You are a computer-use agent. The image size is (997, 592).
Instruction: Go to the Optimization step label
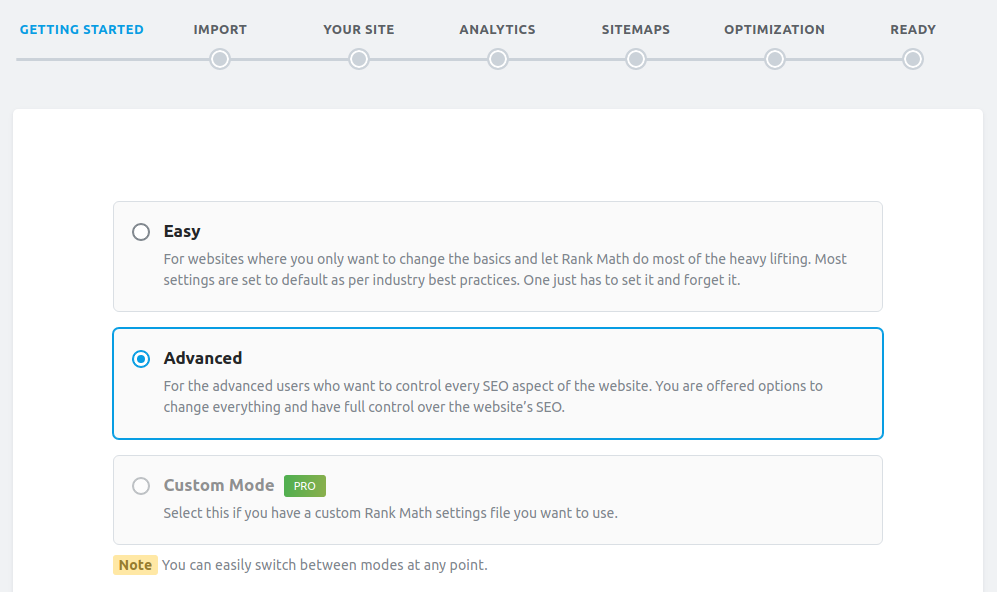[774, 29]
